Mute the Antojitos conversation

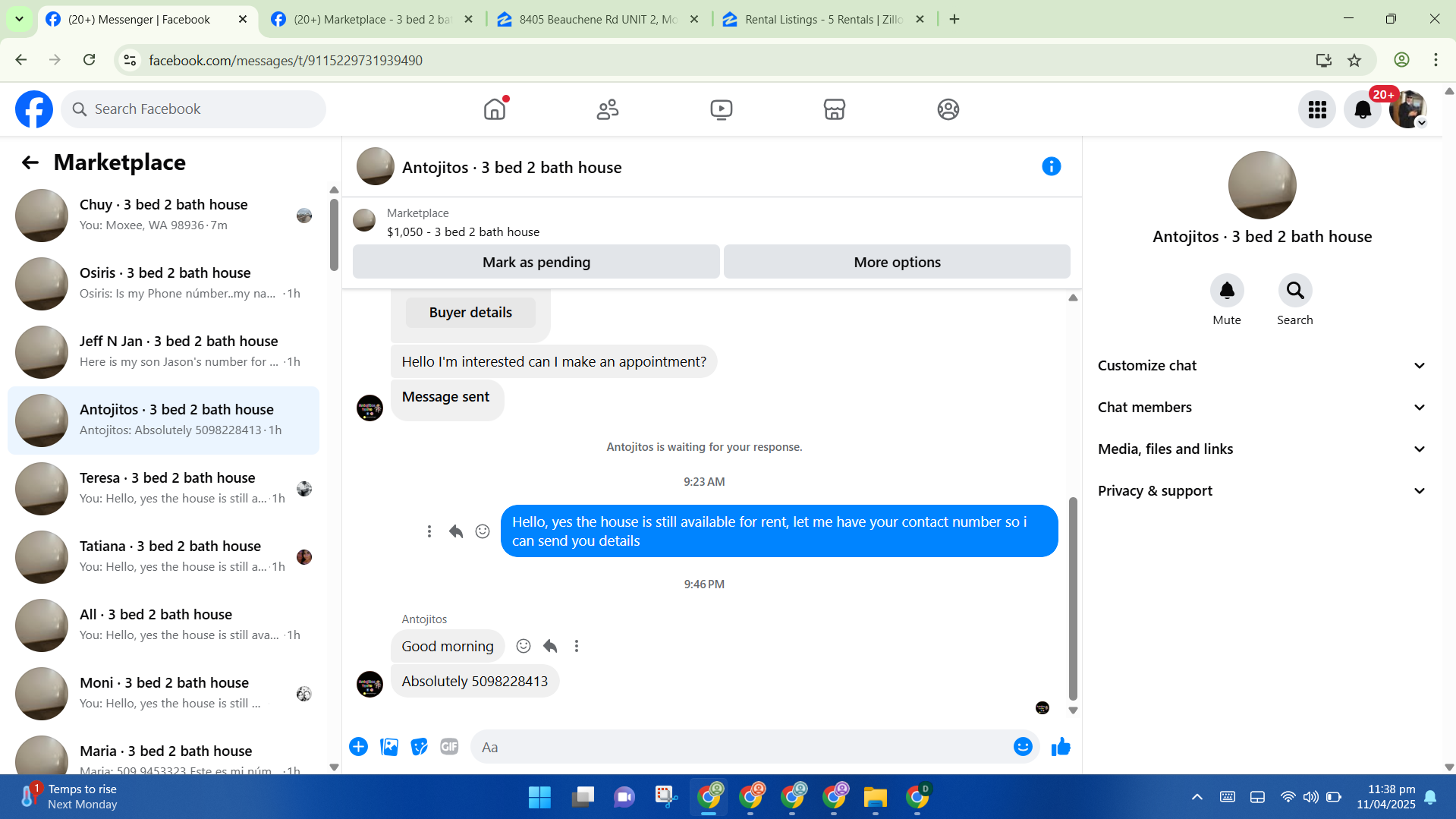(x=1227, y=291)
